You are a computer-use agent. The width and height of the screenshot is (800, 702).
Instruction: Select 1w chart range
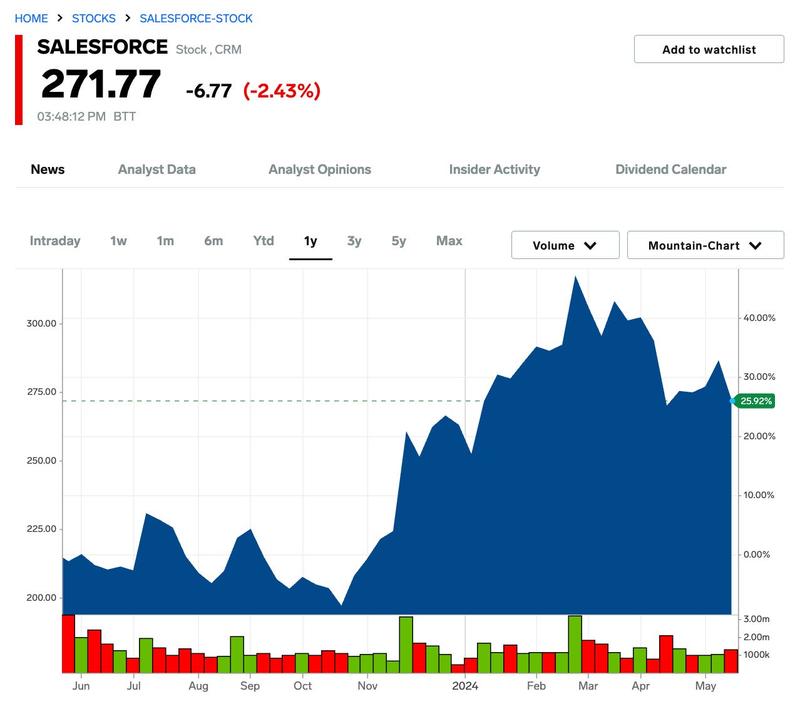click(118, 241)
